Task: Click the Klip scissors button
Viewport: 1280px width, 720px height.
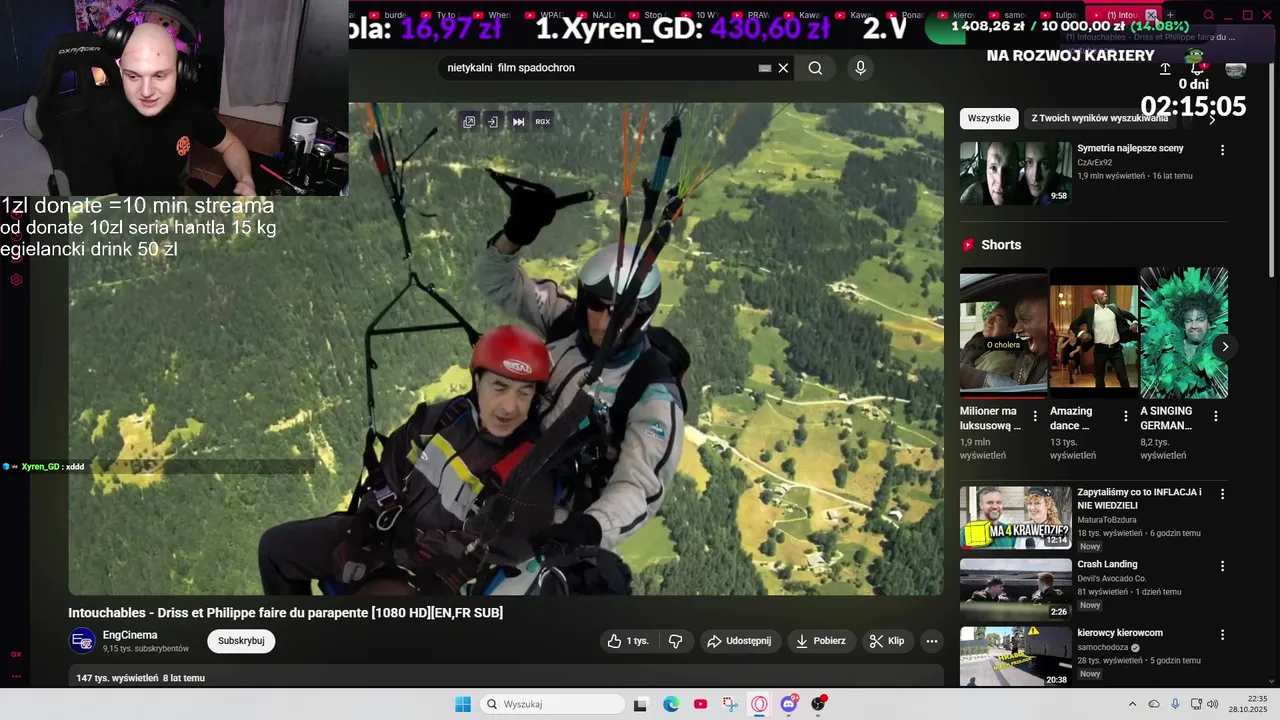Action: pos(886,641)
